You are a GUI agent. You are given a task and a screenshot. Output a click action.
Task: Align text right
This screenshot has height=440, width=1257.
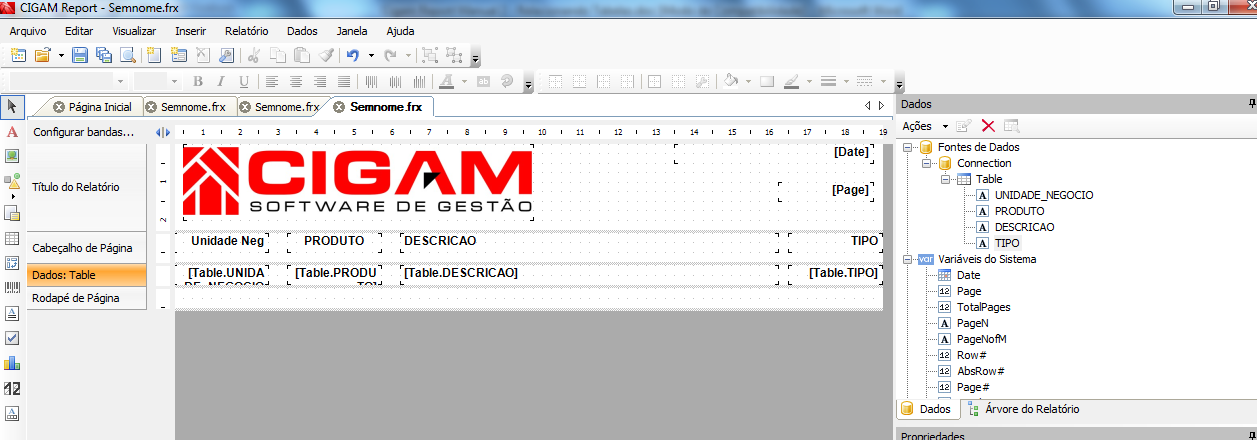(x=320, y=81)
